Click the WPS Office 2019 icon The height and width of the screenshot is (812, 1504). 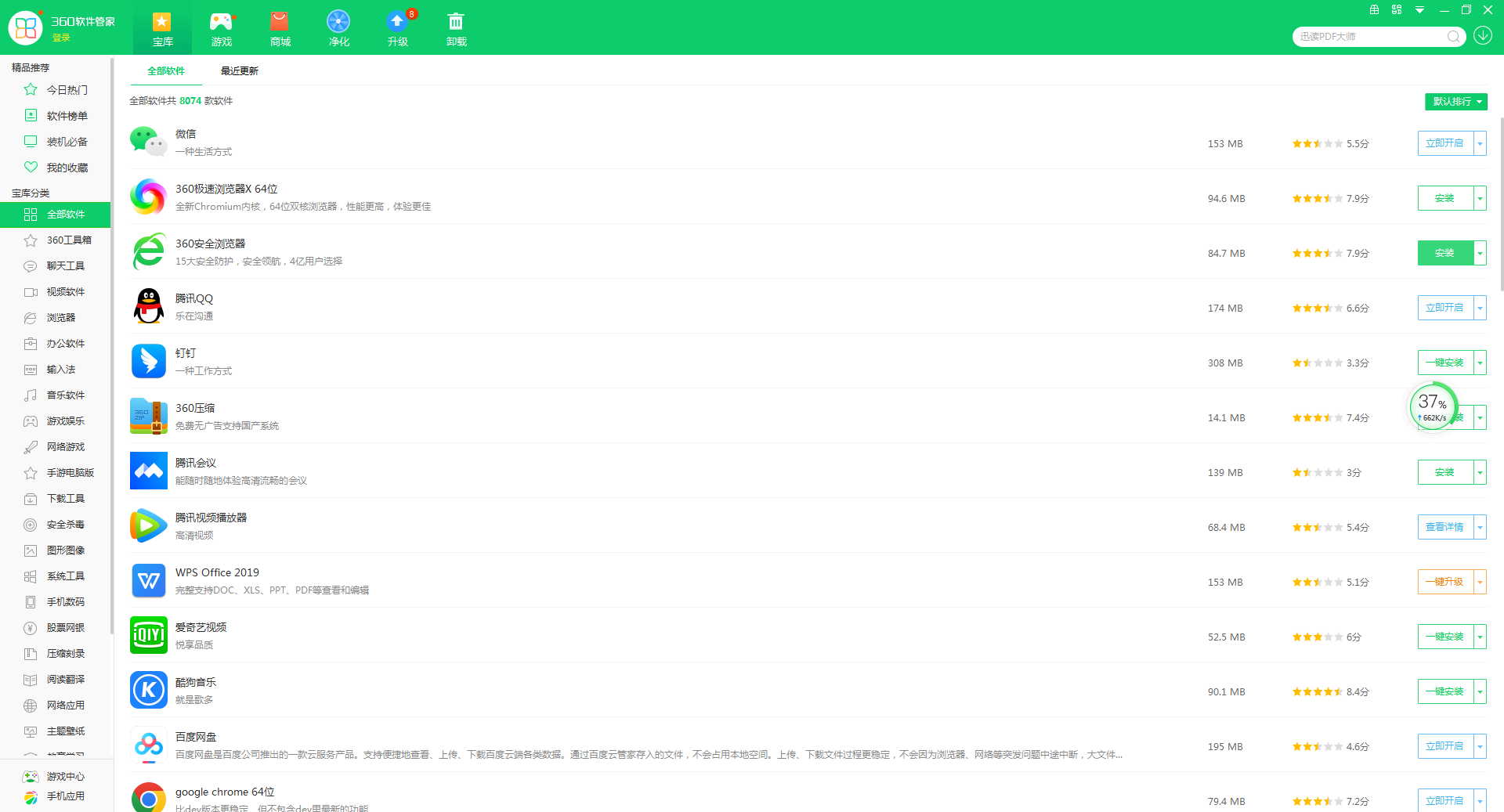[148, 580]
